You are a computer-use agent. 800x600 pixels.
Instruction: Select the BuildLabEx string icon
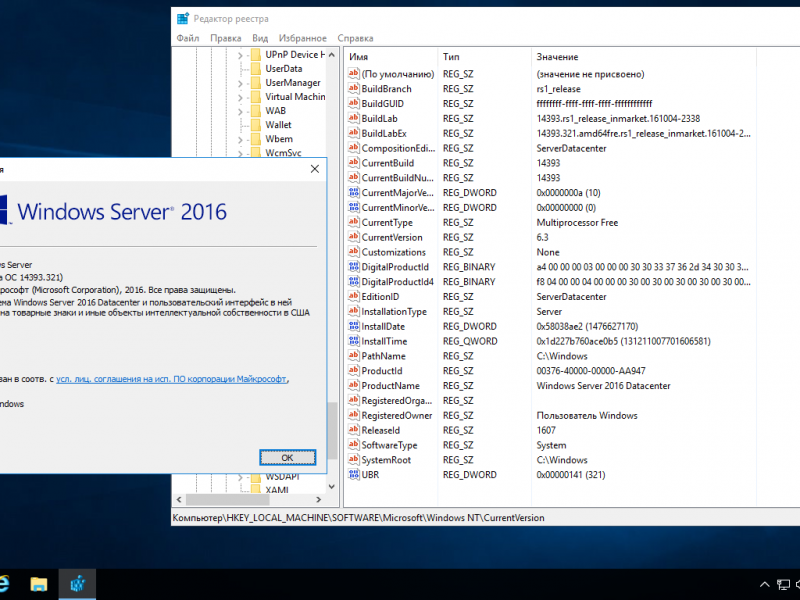pyautogui.click(x=354, y=133)
